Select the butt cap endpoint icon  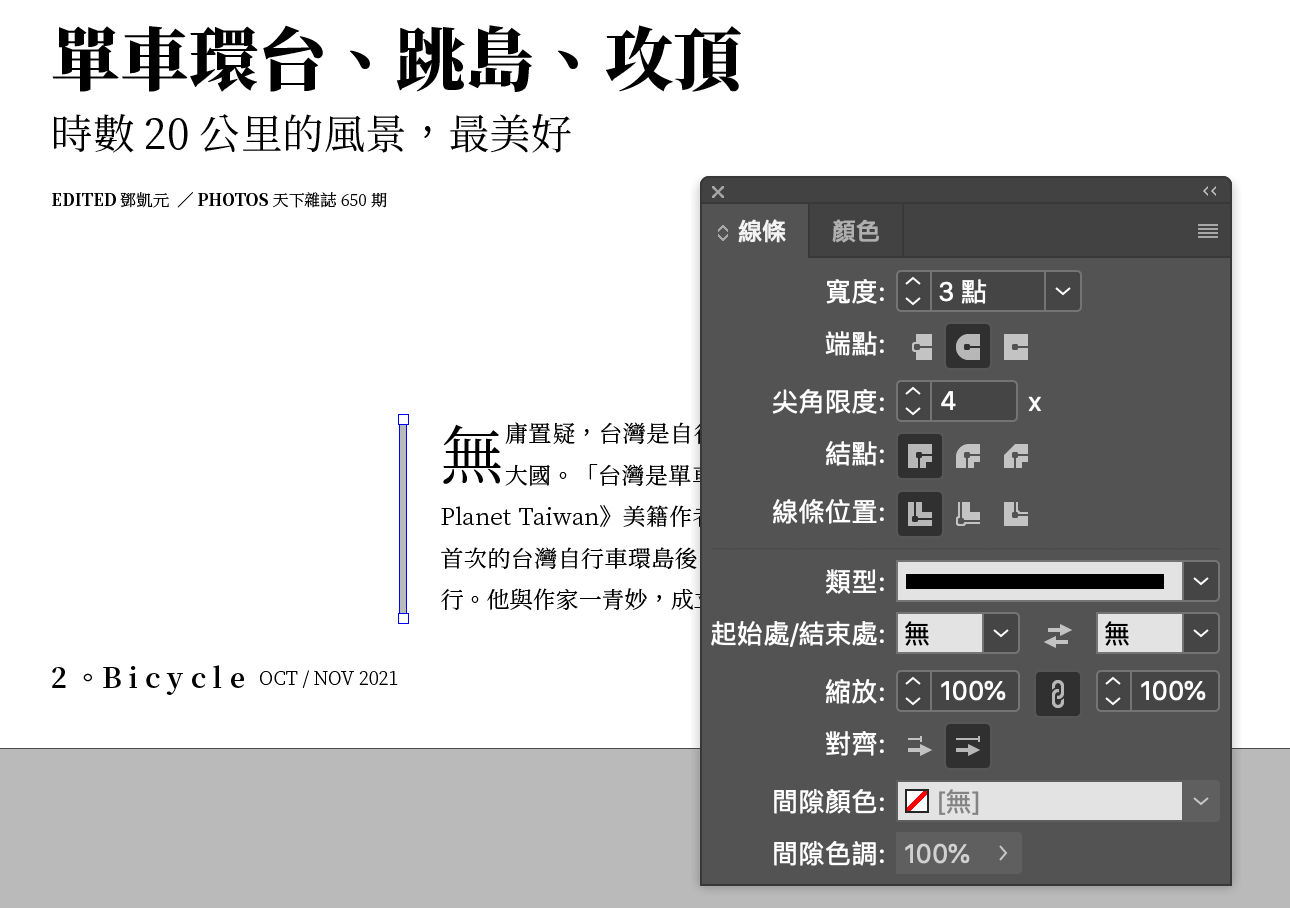click(x=920, y=347)
